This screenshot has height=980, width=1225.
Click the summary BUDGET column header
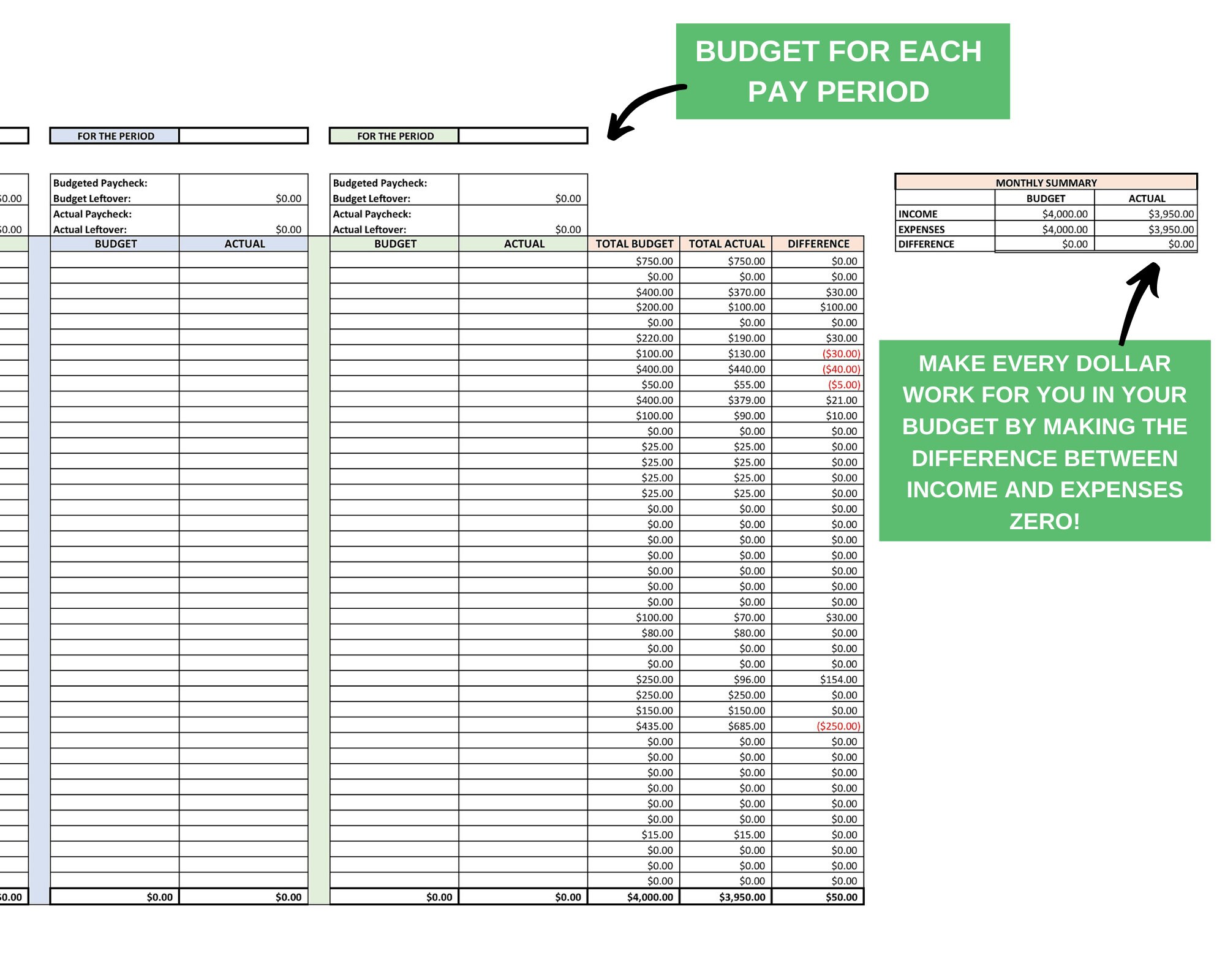point(1044,198)
